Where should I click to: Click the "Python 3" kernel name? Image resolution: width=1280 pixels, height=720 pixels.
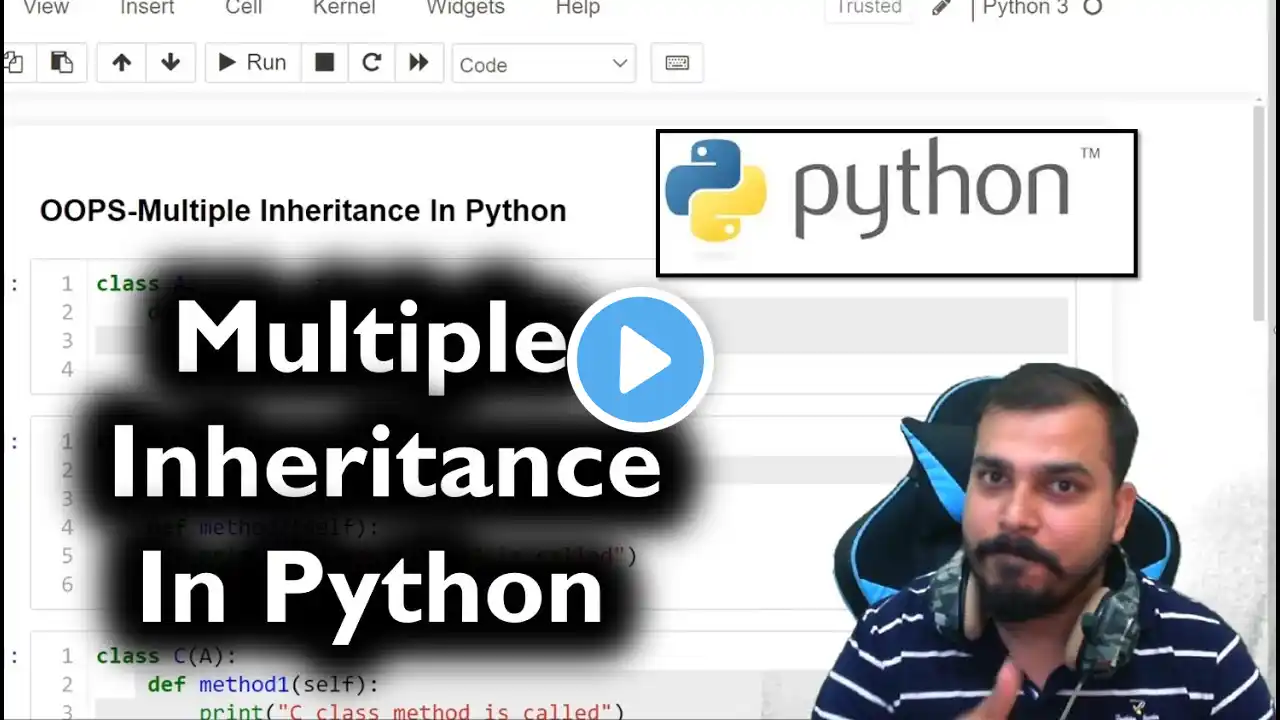[x=1025, y=8]
